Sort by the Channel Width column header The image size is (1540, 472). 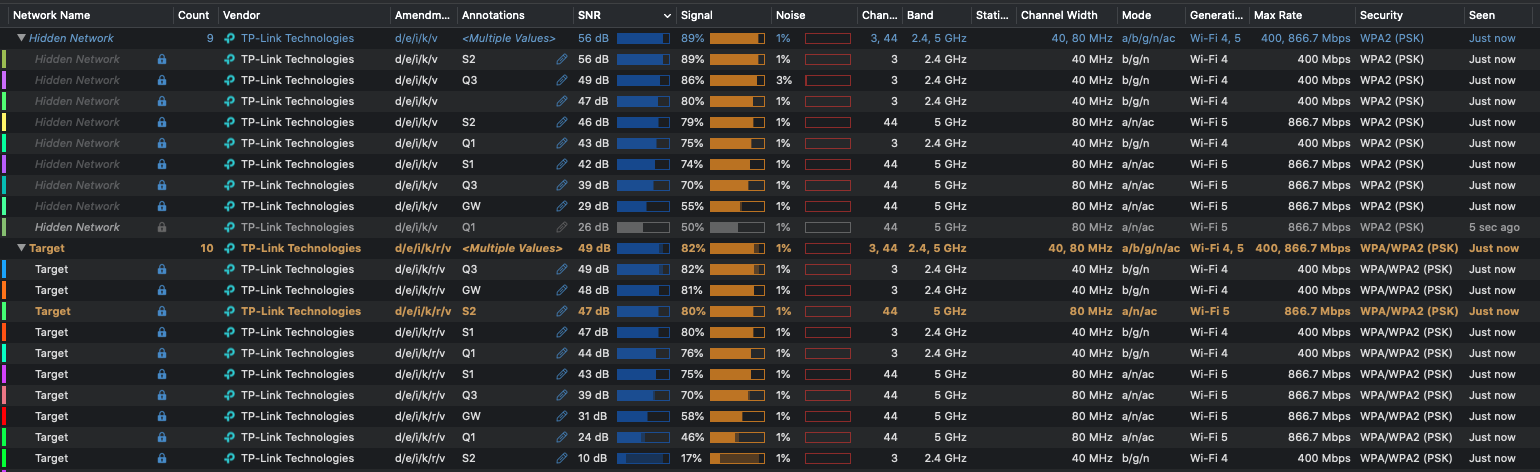point(1059,16)
